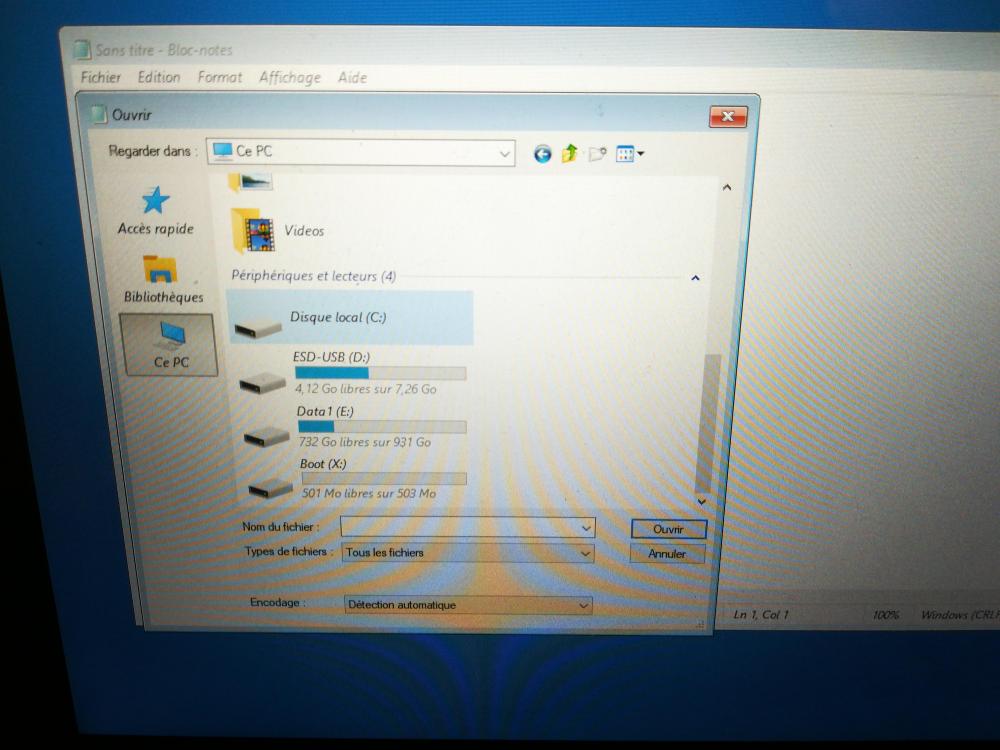The image size is (1000, 750).
Task: Select Accès rapide in the places bar
Action: [x=156, y=211]
